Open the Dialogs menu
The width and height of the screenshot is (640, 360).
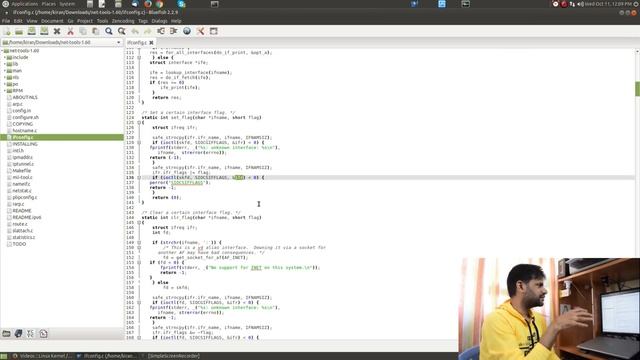coord(160,21)
